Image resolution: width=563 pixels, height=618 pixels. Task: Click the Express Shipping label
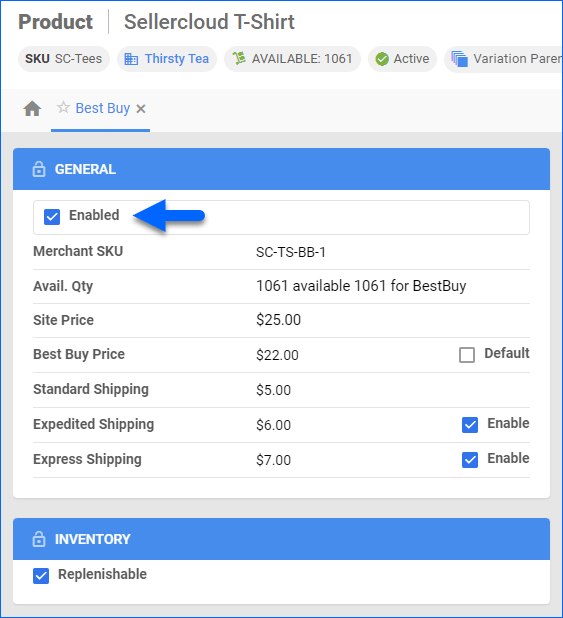(x=87, y=460)
